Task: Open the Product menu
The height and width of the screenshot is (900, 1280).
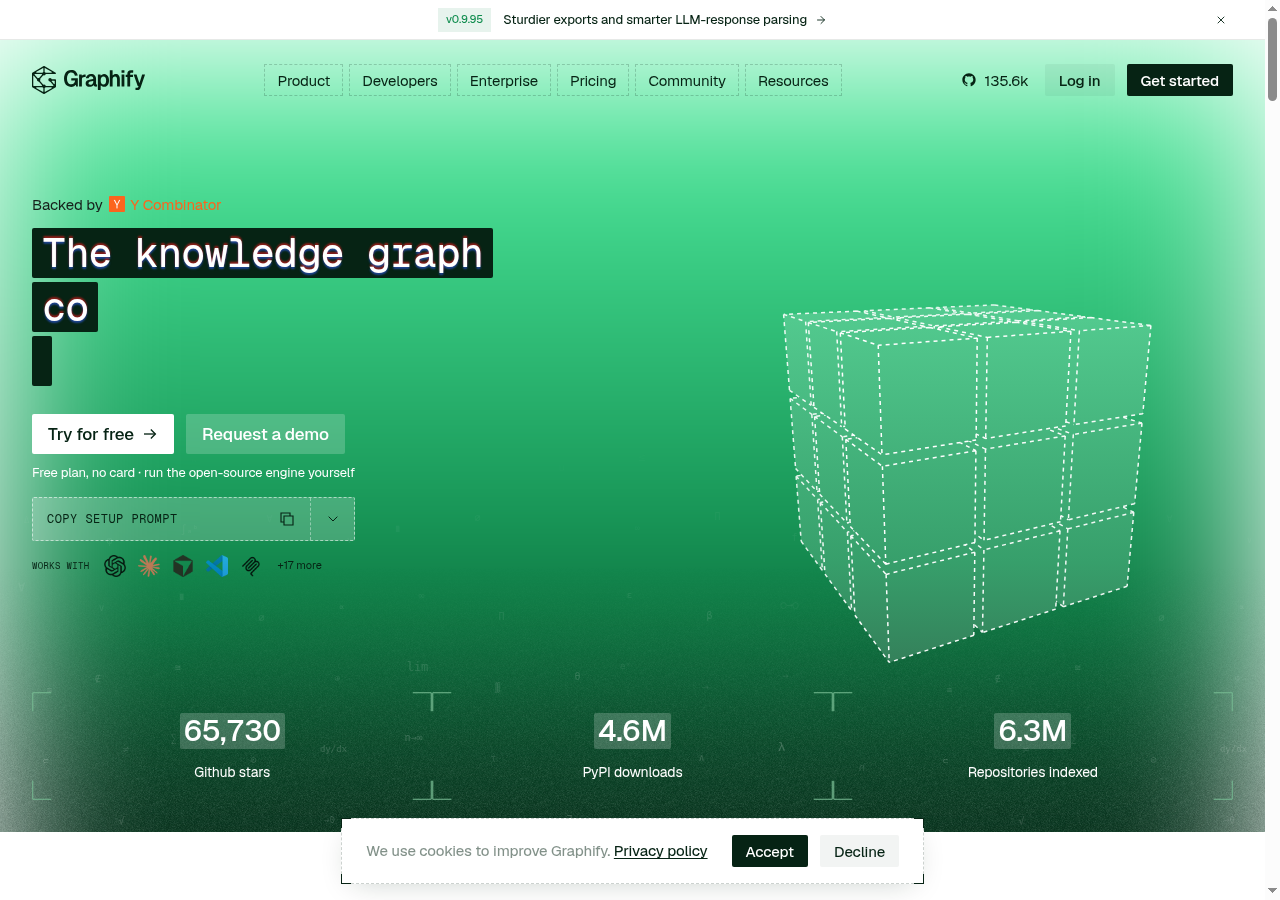Action: pyautogui.click(x=304, y=81)
